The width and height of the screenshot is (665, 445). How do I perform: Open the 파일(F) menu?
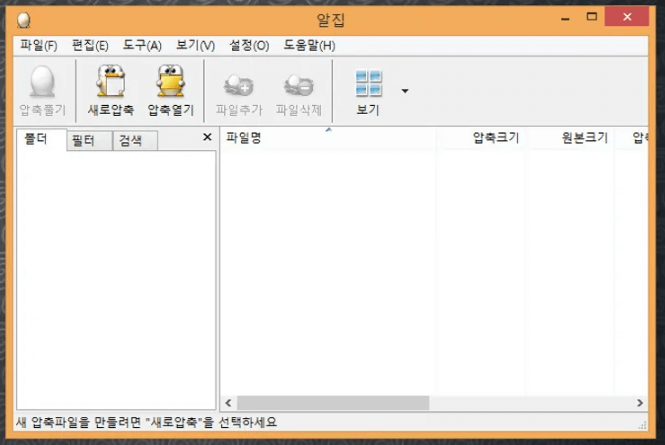pos(39,45)
